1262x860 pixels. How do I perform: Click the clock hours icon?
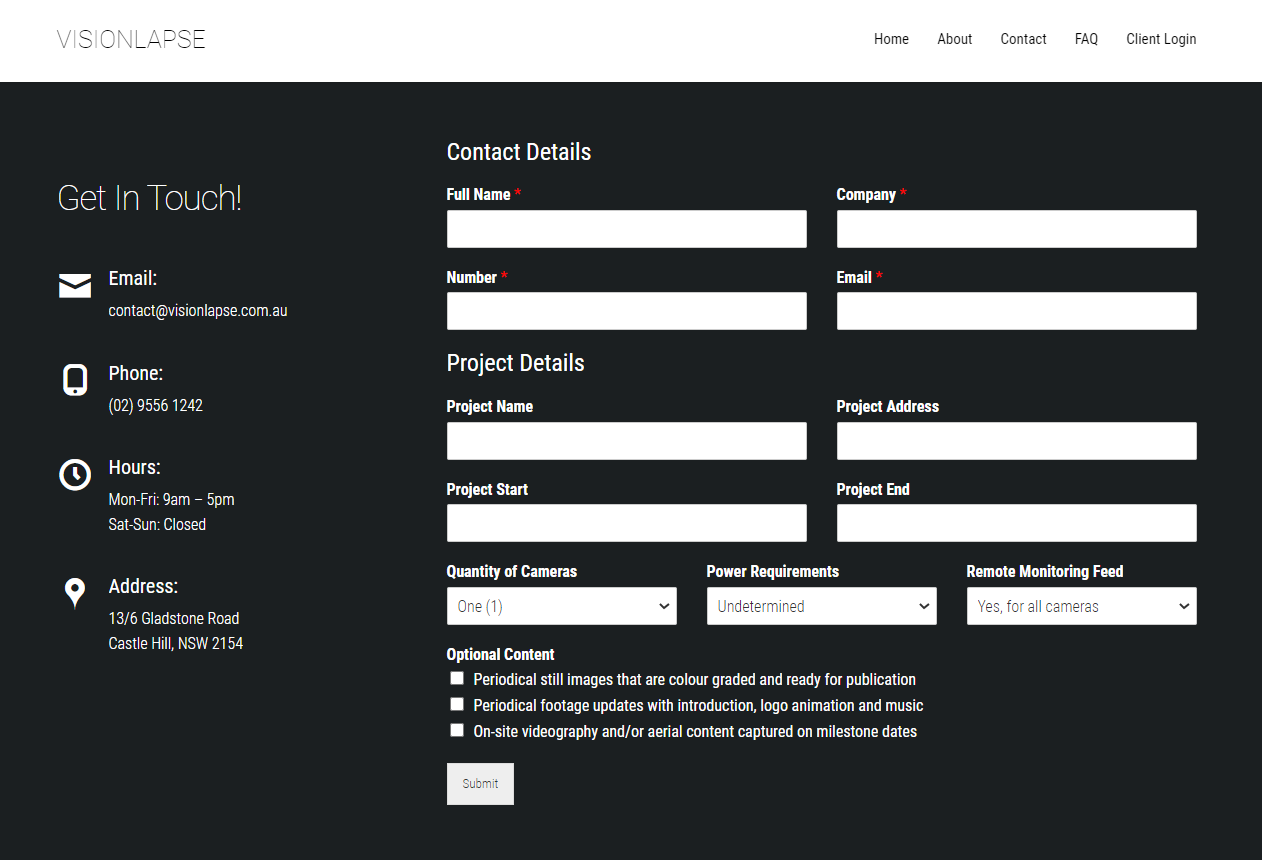tap(75, 475)
